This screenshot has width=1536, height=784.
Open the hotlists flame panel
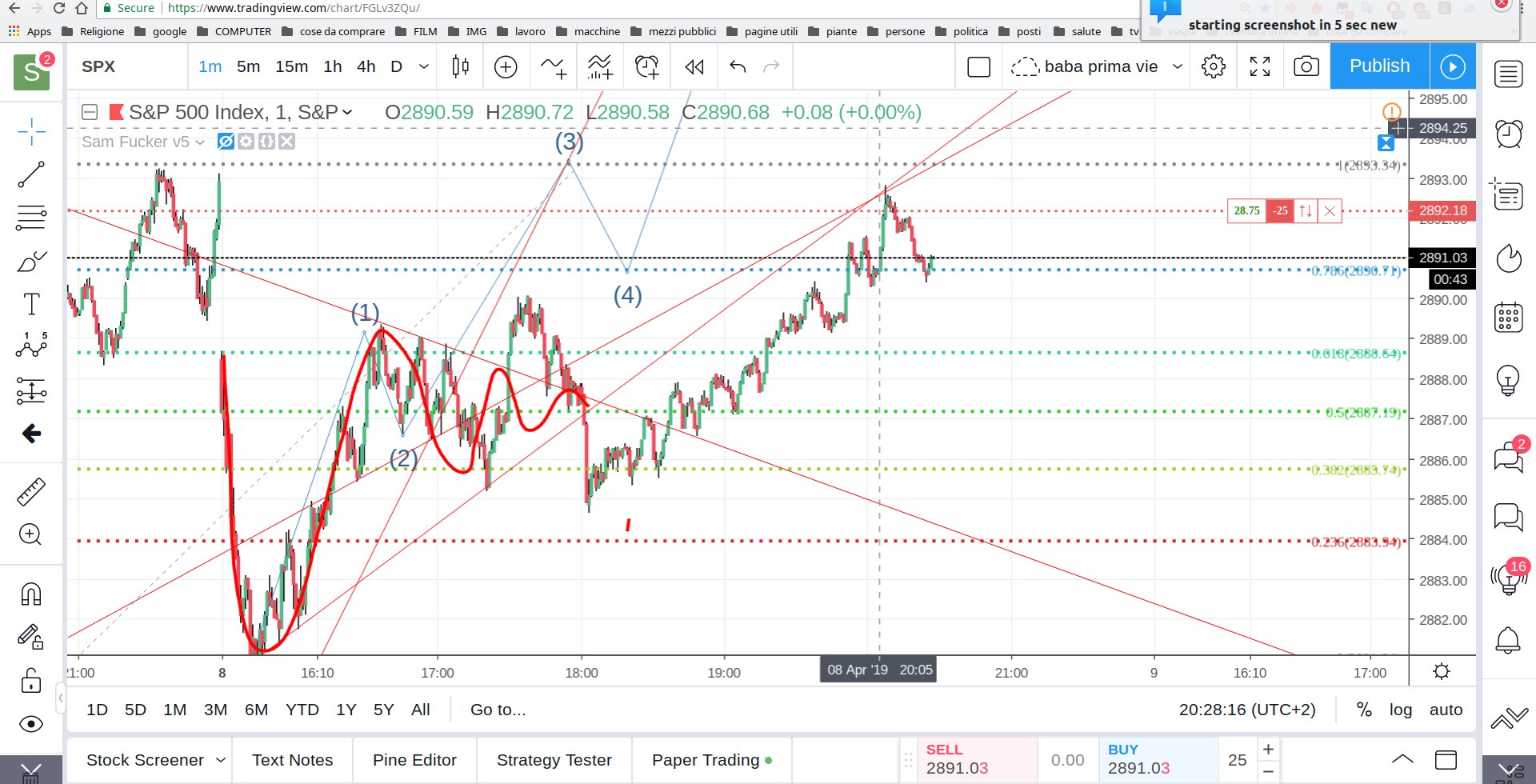tap(1509, 258)
